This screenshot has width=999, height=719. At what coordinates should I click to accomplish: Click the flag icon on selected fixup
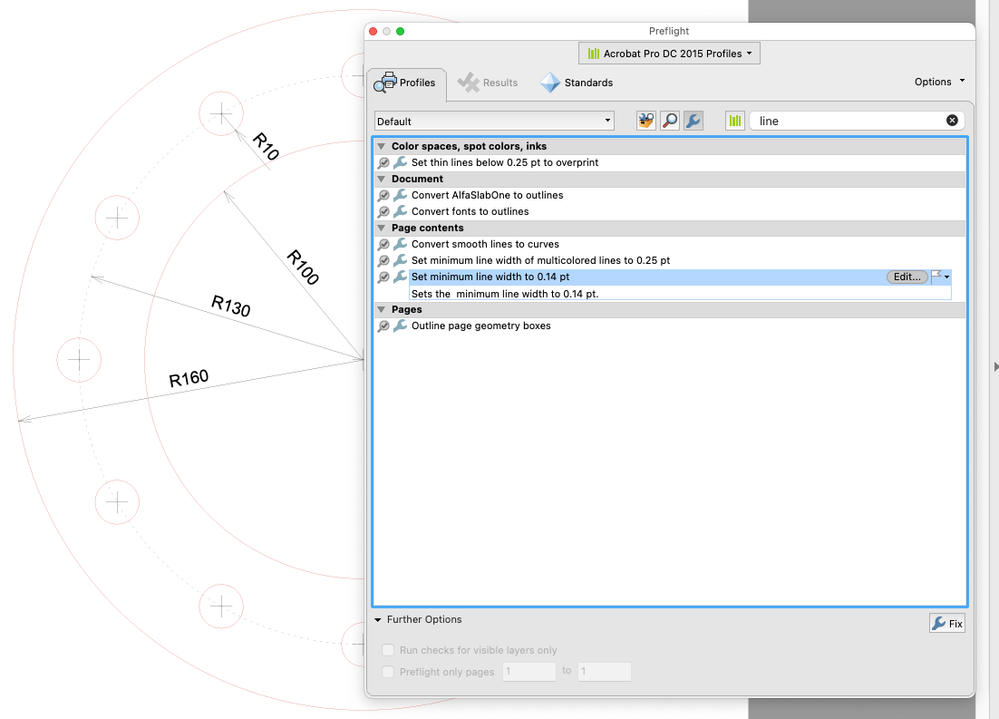(x=937, y=276)
